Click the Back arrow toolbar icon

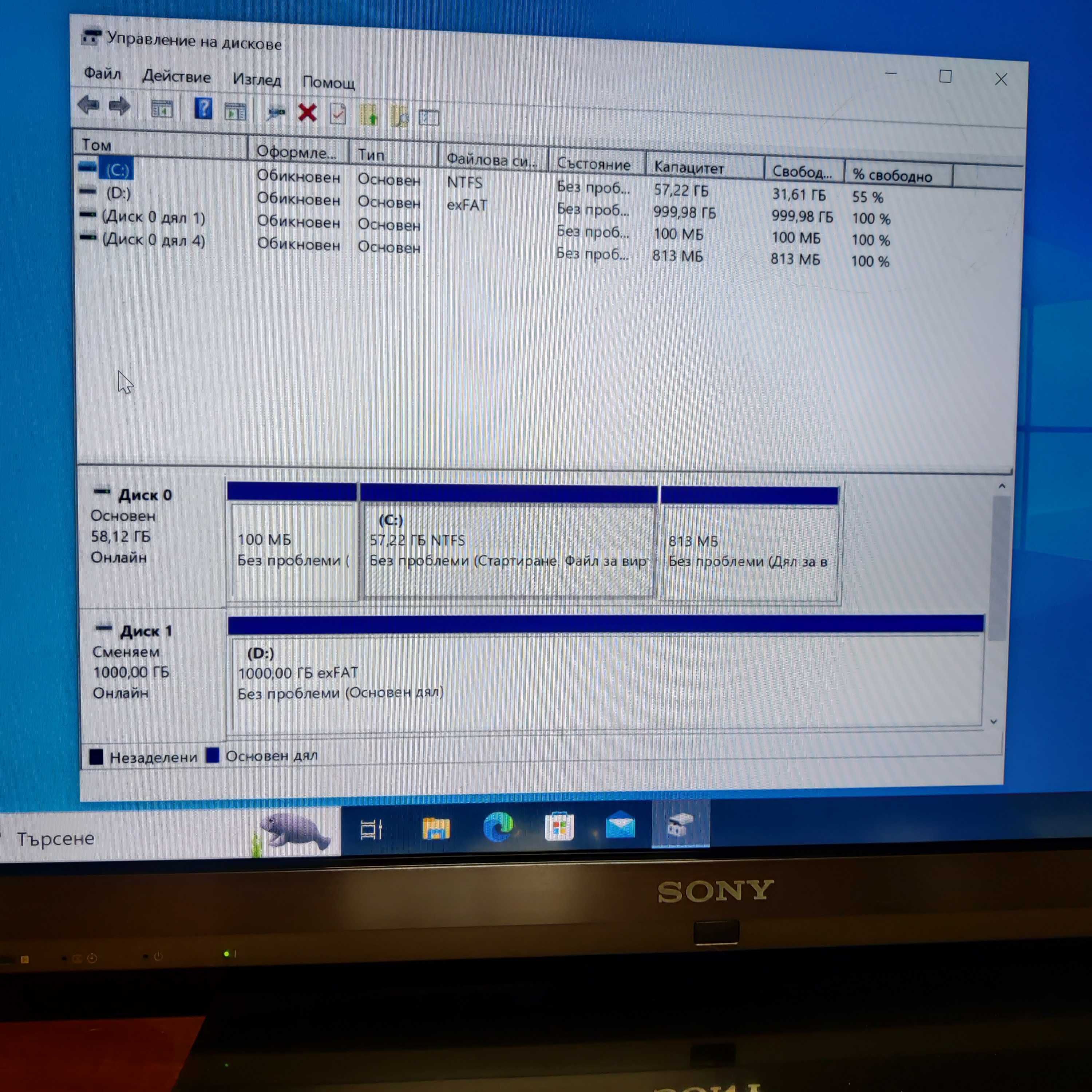coord(88,104)
